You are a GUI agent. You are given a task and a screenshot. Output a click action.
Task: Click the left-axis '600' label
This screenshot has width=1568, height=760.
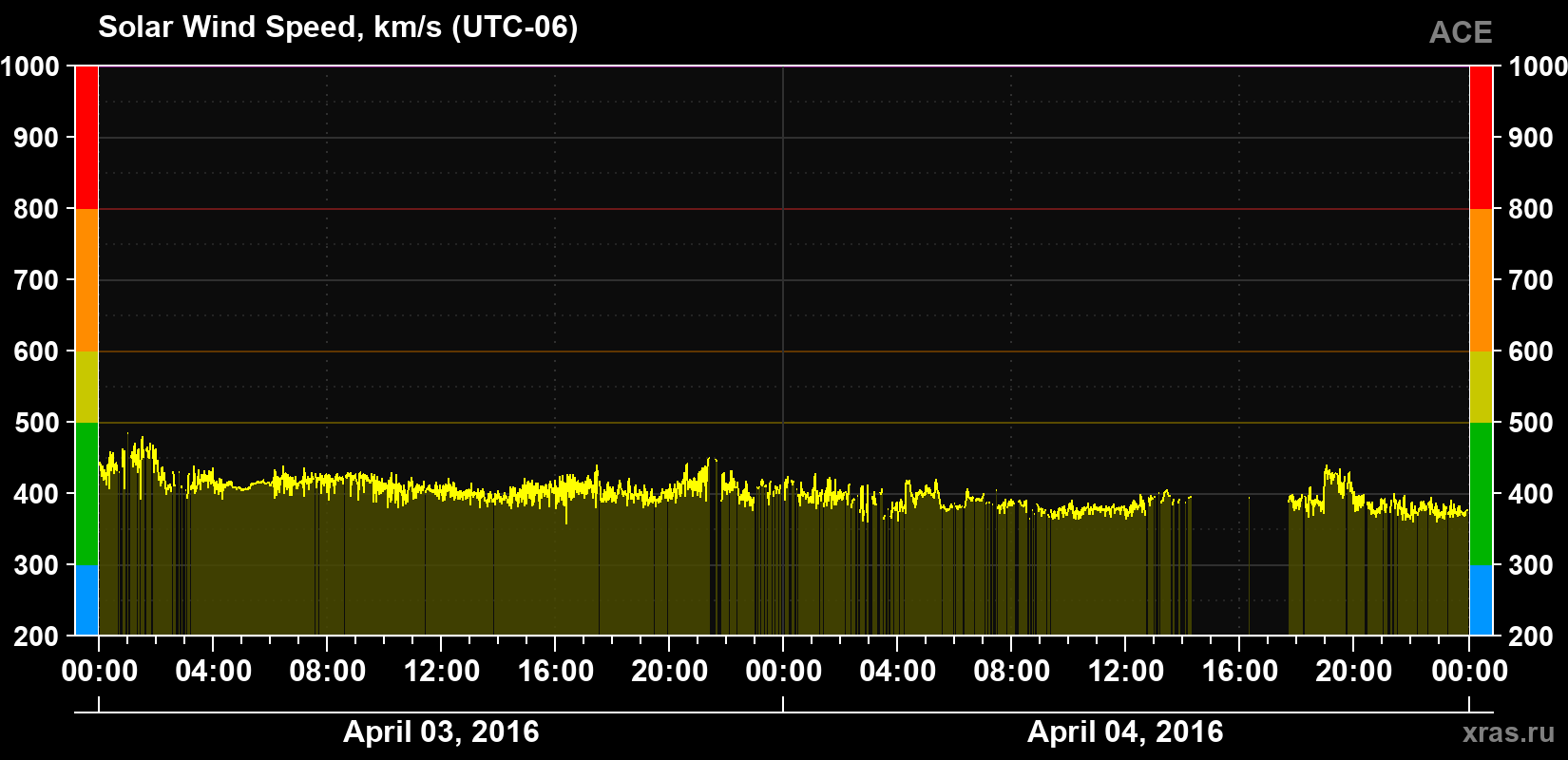(x=37, y=351)
